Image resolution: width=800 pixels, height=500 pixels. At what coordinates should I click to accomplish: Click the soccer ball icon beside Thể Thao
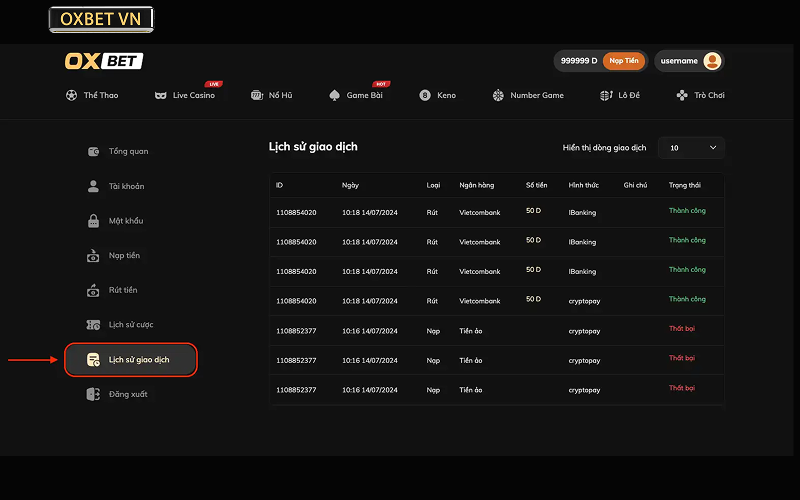(71, 95)
